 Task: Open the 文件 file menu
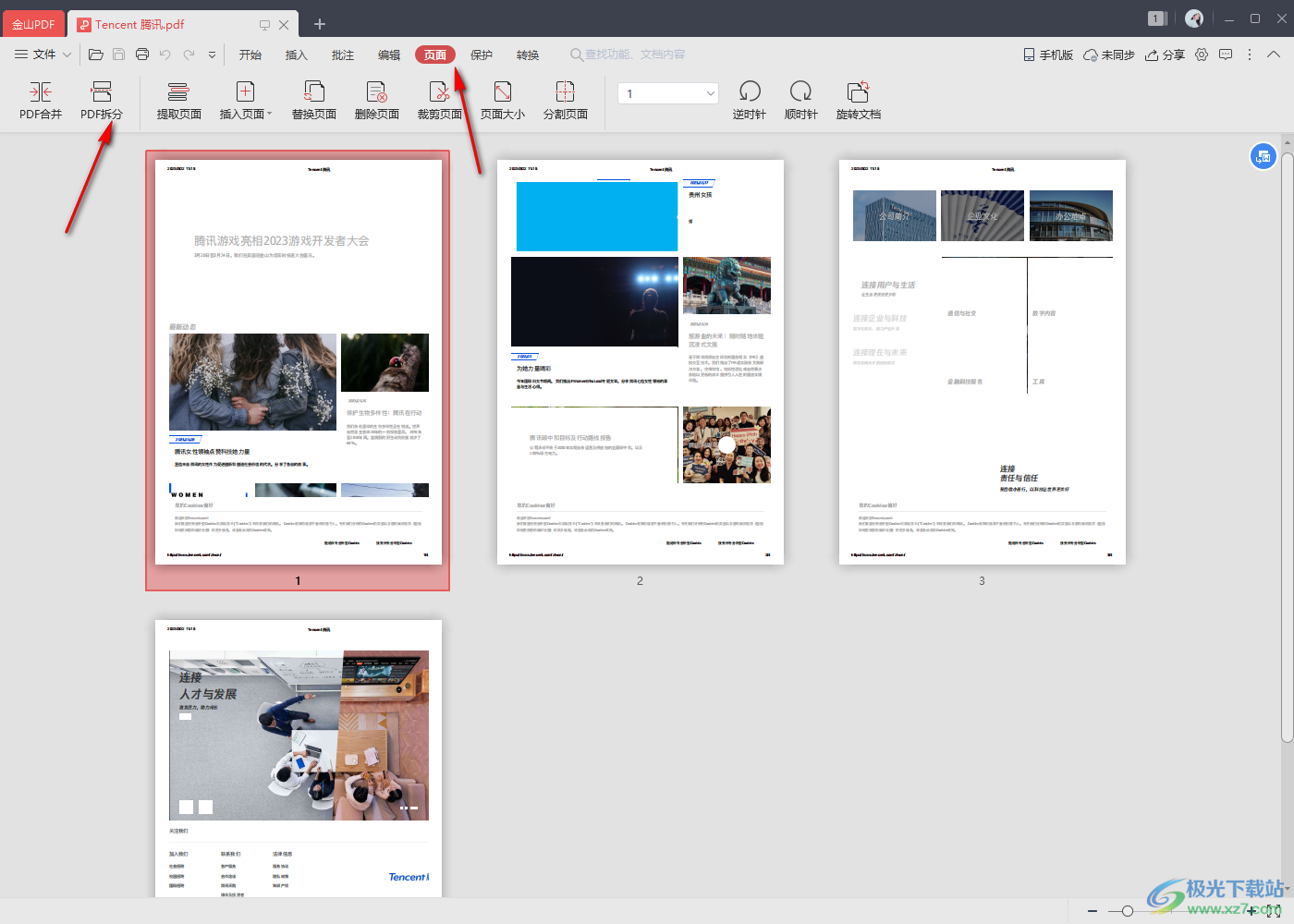click(43, 55)
